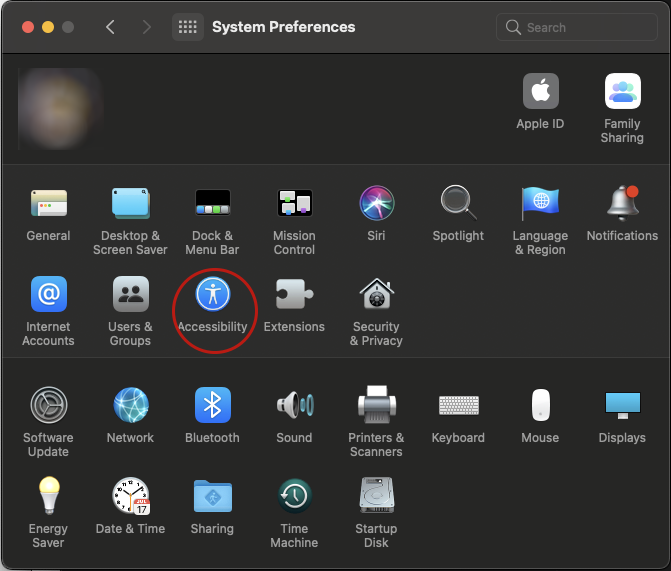Minimize window with the yellow button
671x571 pixels.
pos(48,27)
